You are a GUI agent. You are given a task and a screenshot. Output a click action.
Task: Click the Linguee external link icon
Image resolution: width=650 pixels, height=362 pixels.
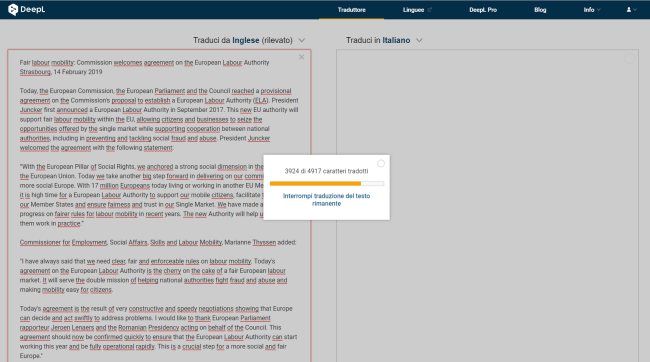(429, 10)
